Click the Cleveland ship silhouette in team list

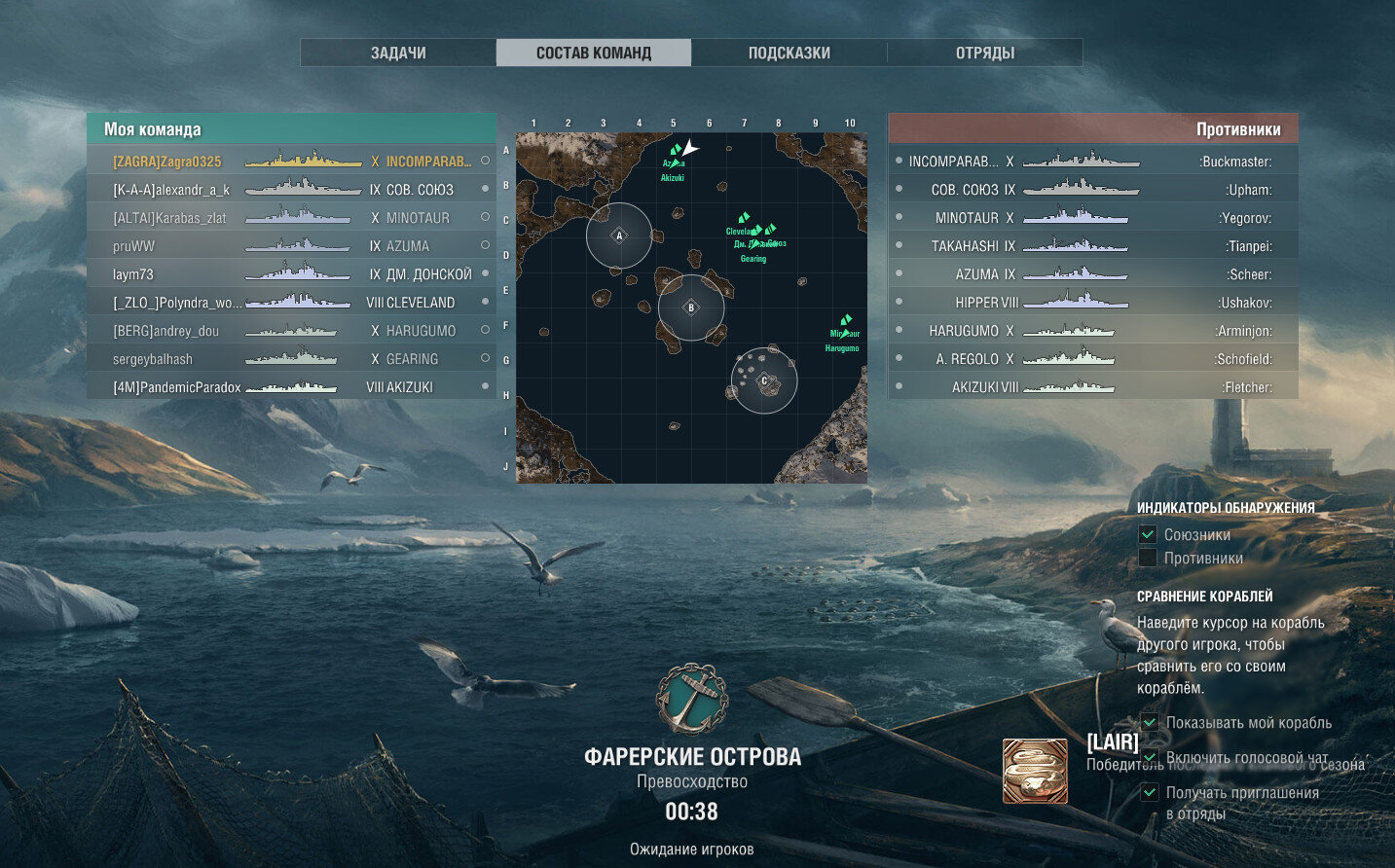(x=298, y=301)
